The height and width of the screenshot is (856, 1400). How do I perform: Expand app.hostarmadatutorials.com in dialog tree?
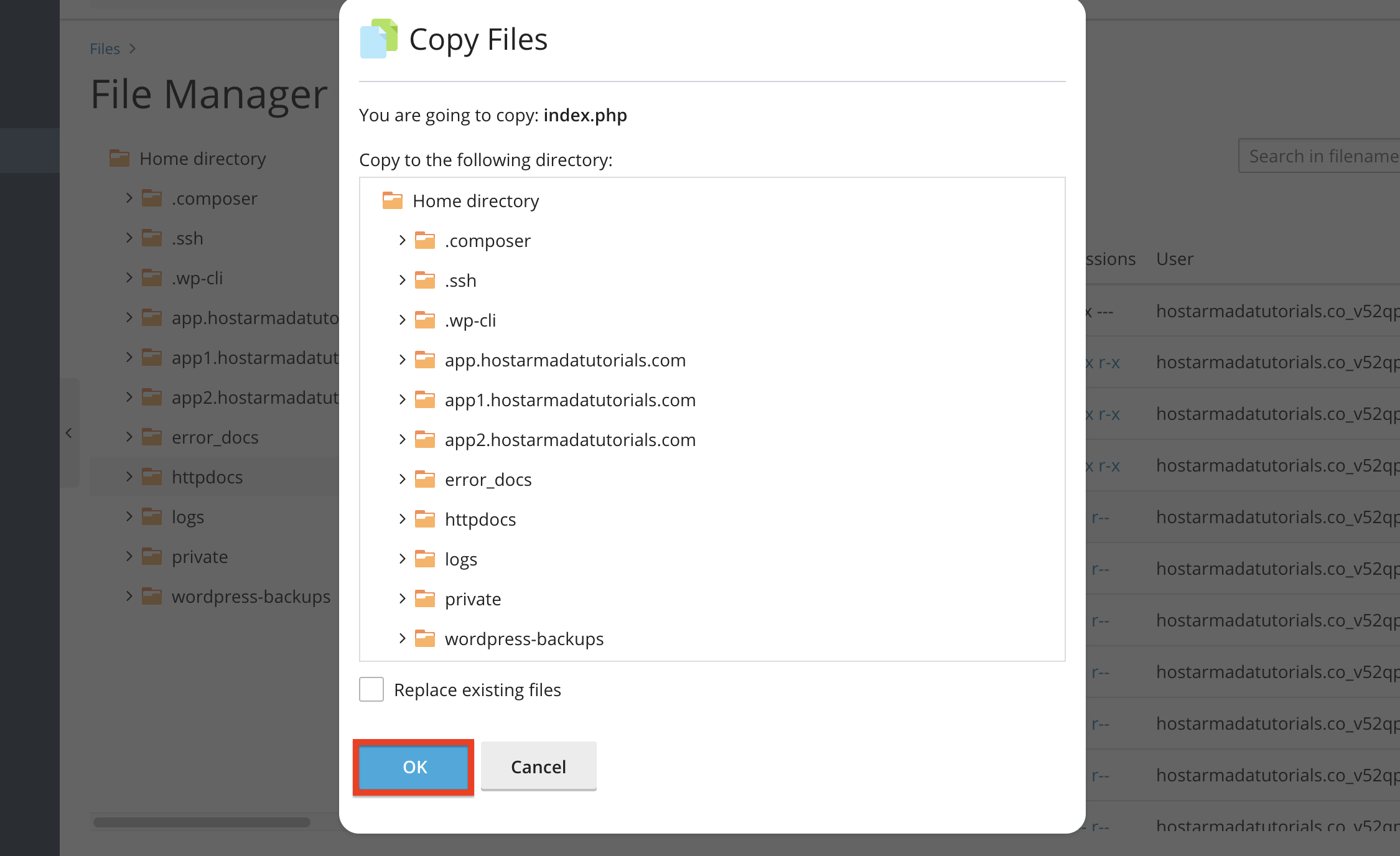tap(402, 360)
